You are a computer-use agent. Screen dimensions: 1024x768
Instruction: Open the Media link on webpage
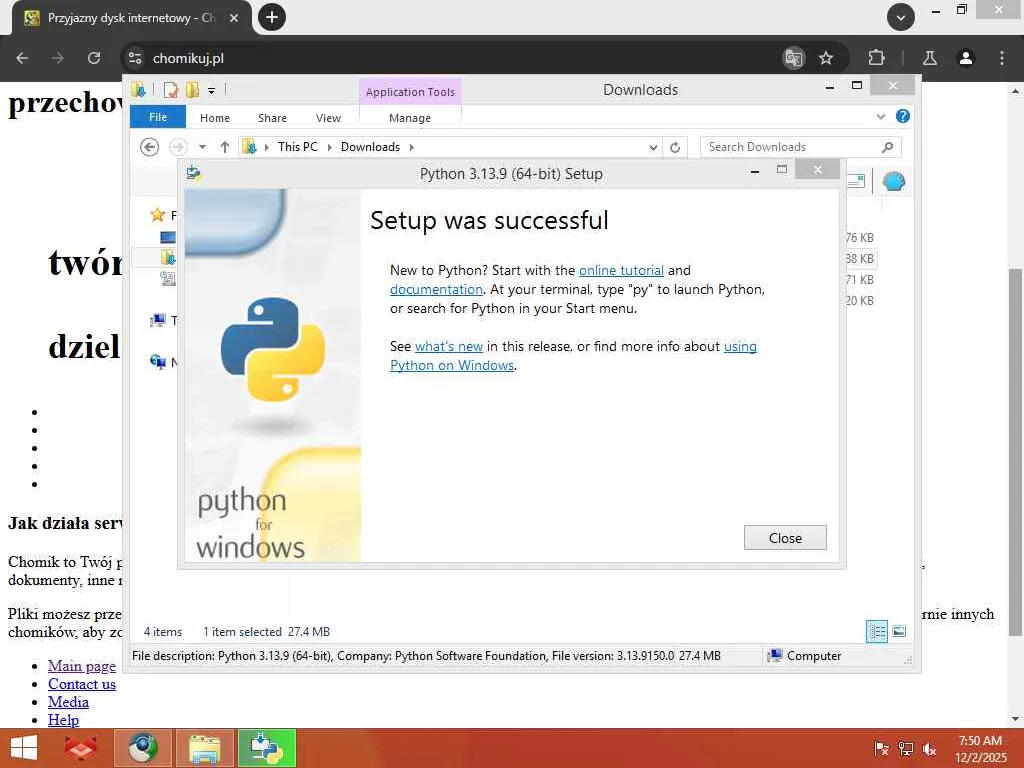pyautogui.click(x=68, y=702)
